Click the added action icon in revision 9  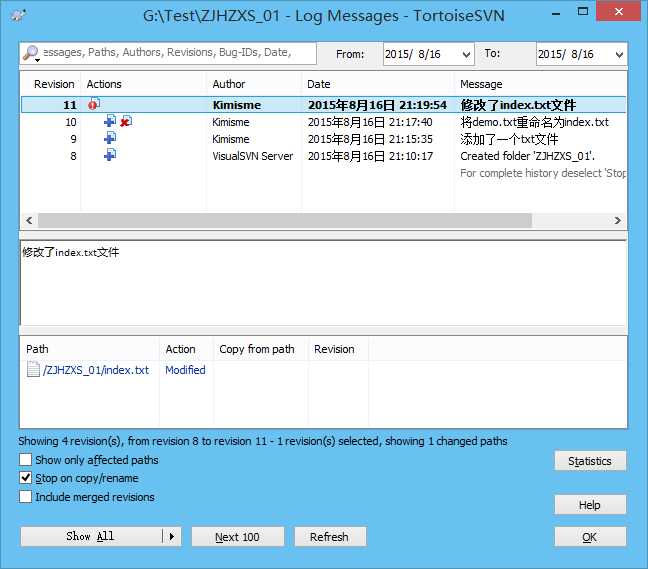pyautogui.click(x=110, y=138)
